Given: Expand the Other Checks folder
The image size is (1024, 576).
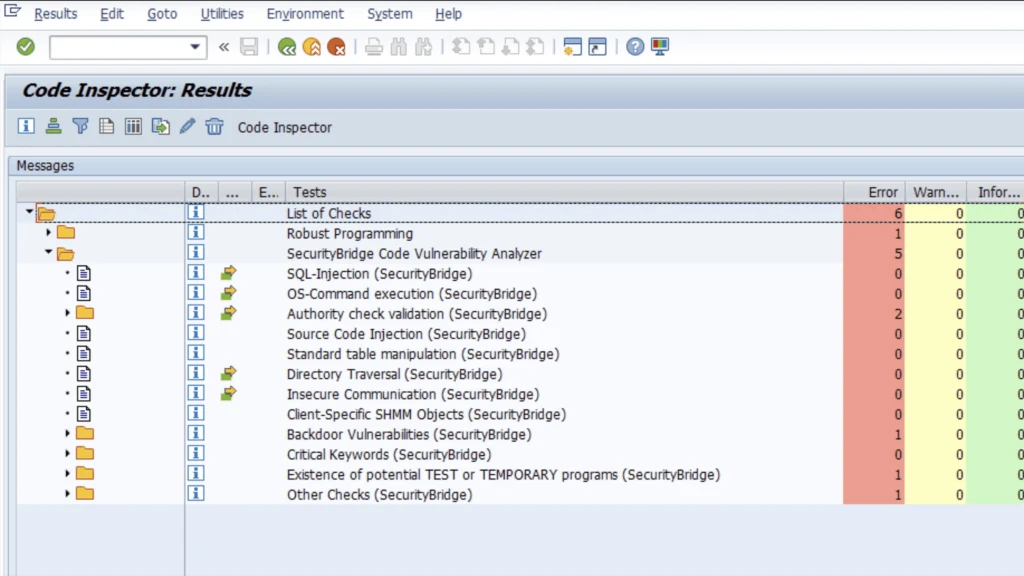Looking at the screenshot, I should coord(67,494).
